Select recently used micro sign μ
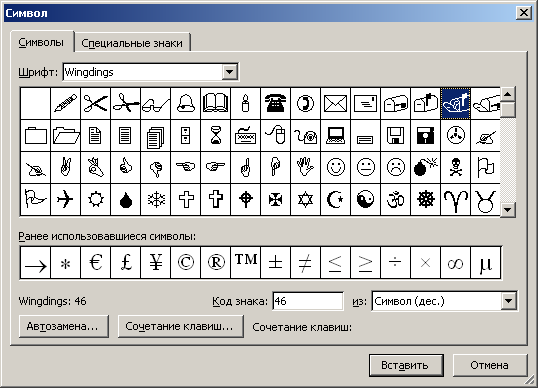Image resolution: width=538 pixels, height=388 pixels. pyautogui.click(x=486, y=263)
